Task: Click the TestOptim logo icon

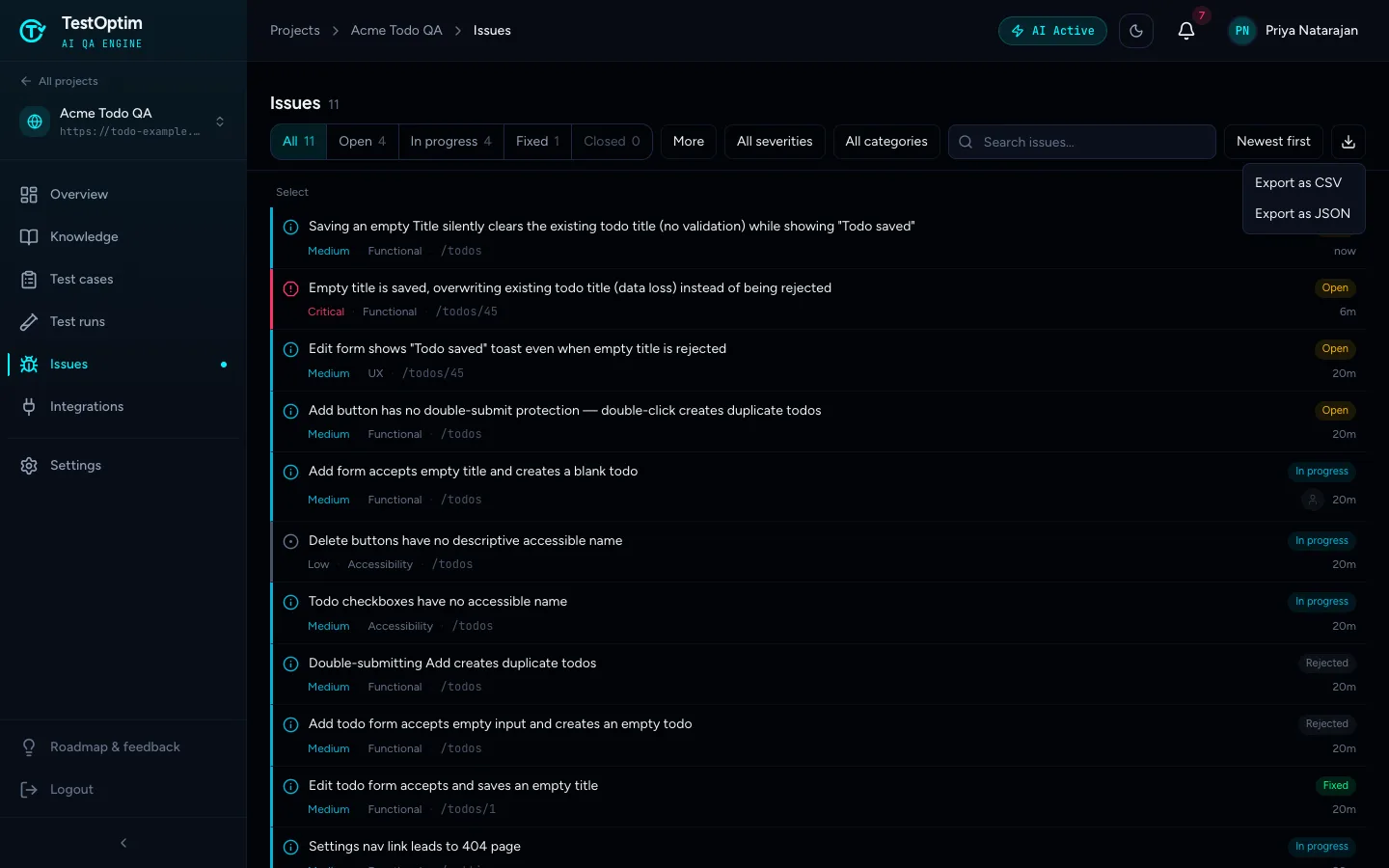Action: pyautogui.click(x=33, y=31)
